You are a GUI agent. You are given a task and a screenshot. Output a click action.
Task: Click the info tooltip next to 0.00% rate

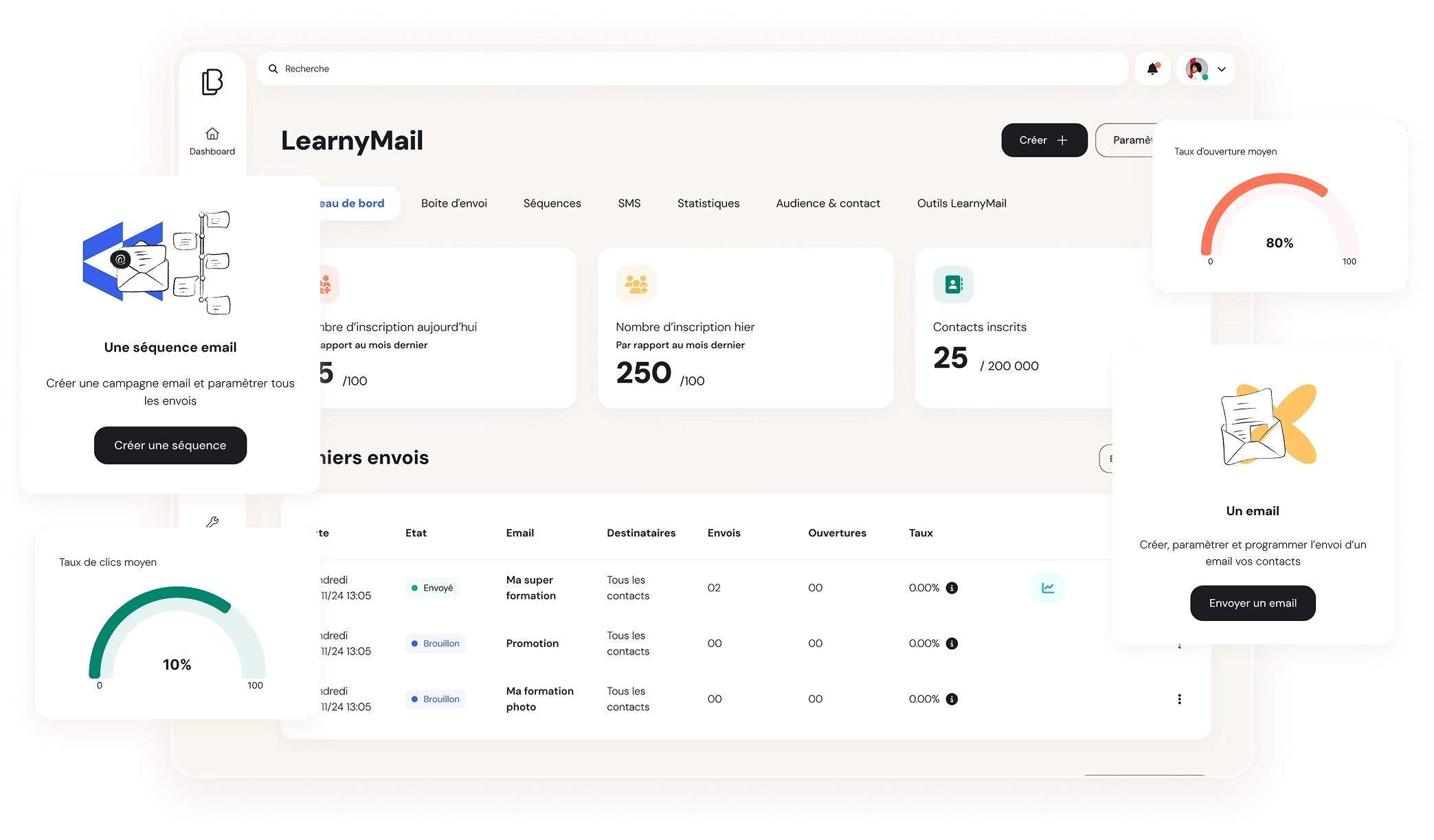click(952, 587)
